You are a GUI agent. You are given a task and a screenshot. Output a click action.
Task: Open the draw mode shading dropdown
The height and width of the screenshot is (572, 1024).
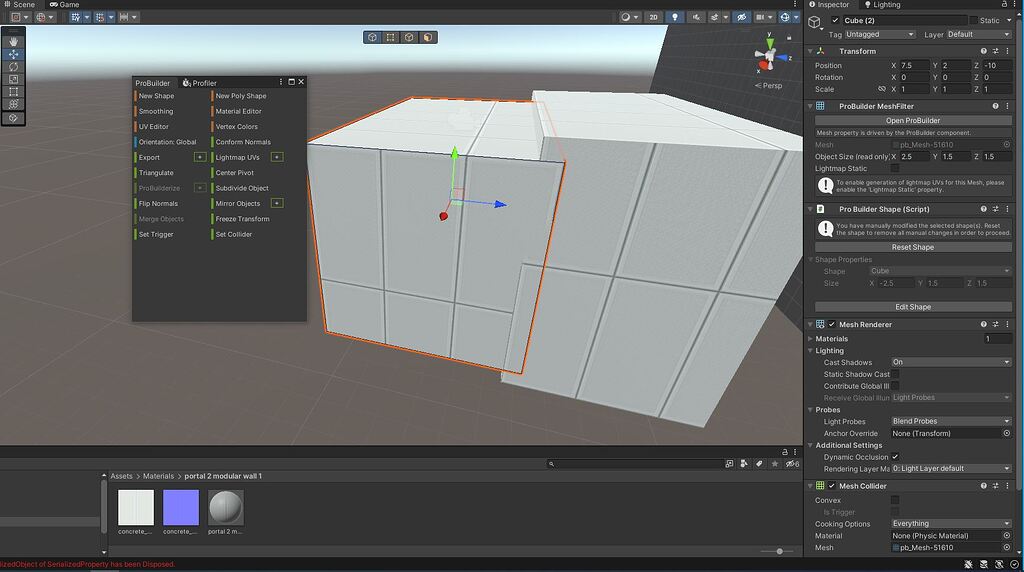click(630, 17)
